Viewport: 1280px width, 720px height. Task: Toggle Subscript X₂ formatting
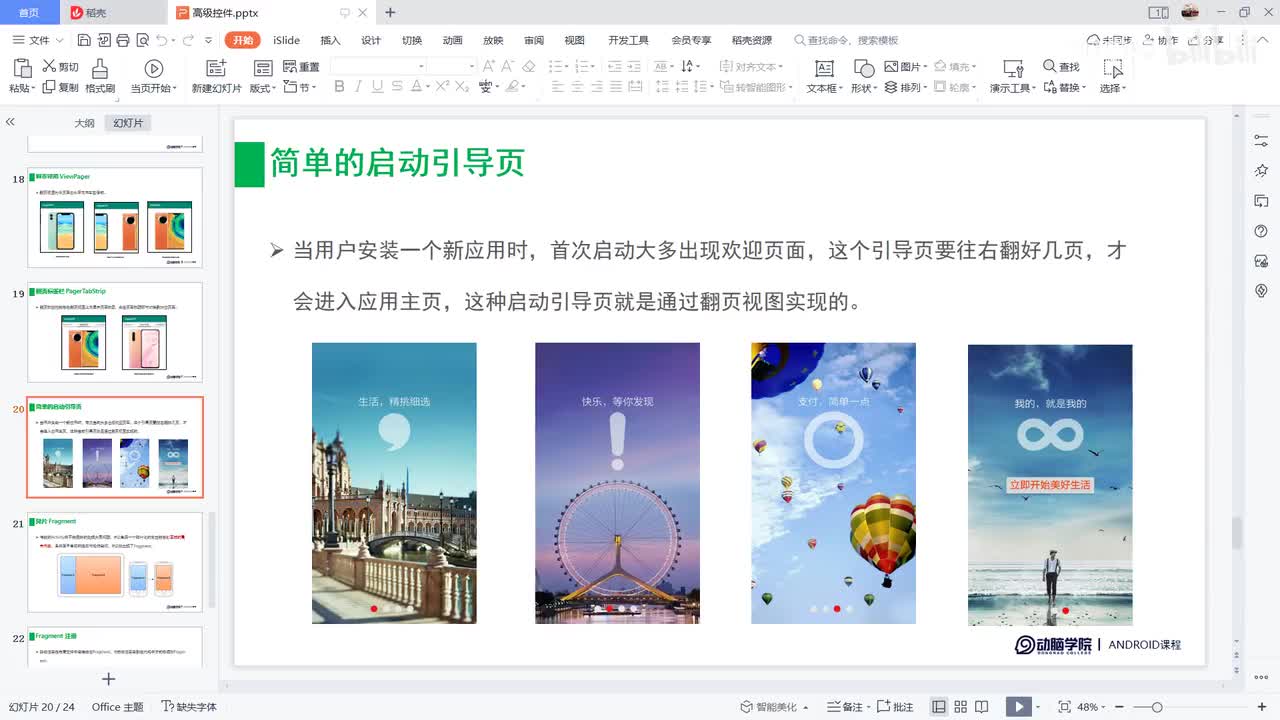[x=461, y=87]
